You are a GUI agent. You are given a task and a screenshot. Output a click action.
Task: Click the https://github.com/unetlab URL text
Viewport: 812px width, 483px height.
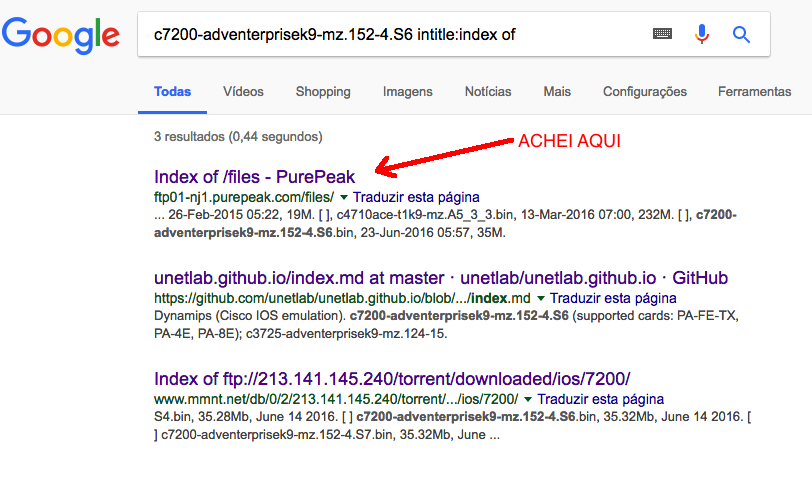(342, 298)
